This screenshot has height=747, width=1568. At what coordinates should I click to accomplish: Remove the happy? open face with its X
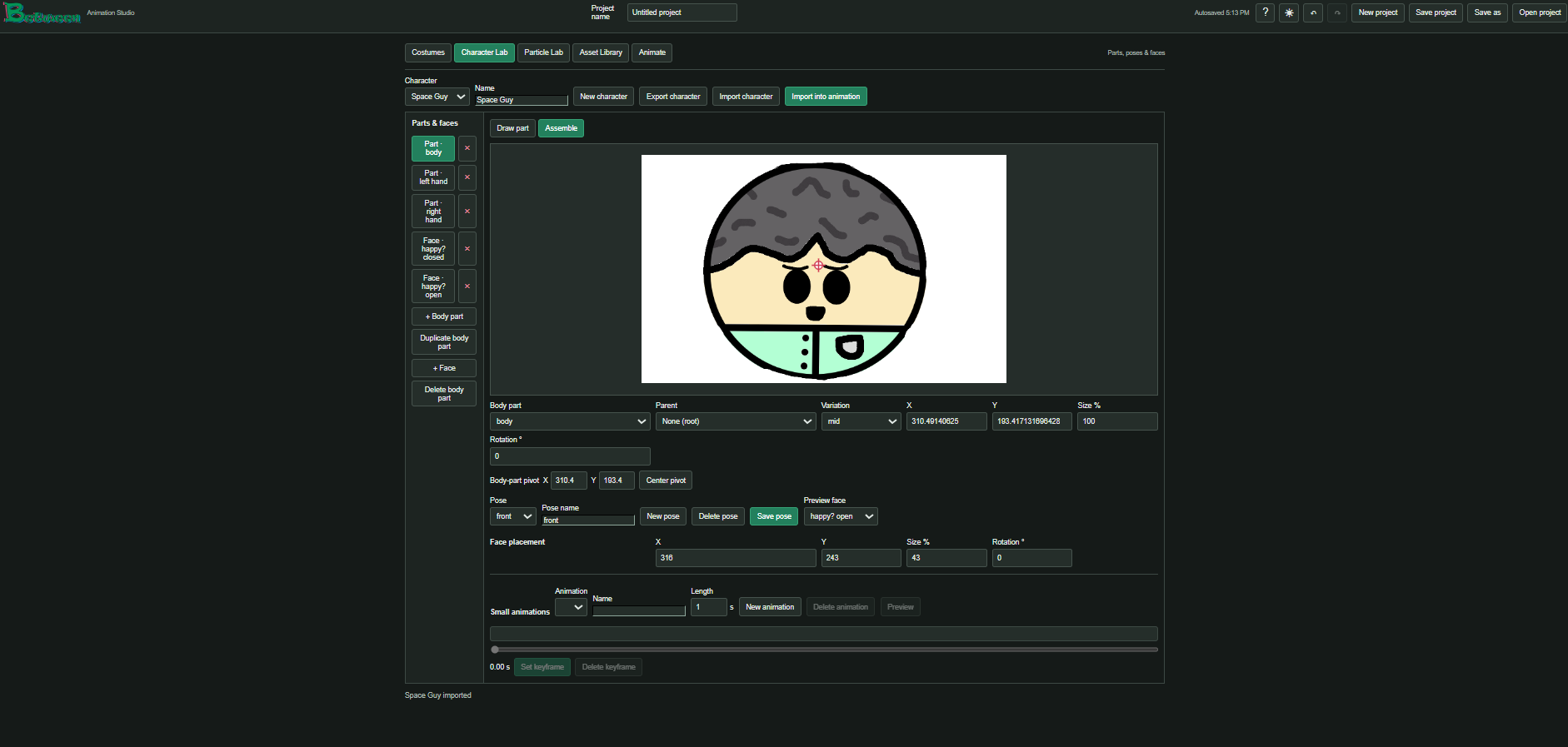(x=467, y=286)
